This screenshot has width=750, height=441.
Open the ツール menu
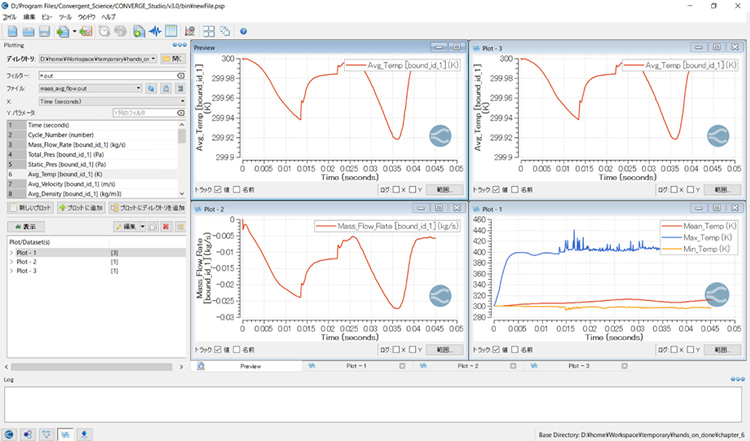point(65,17)
